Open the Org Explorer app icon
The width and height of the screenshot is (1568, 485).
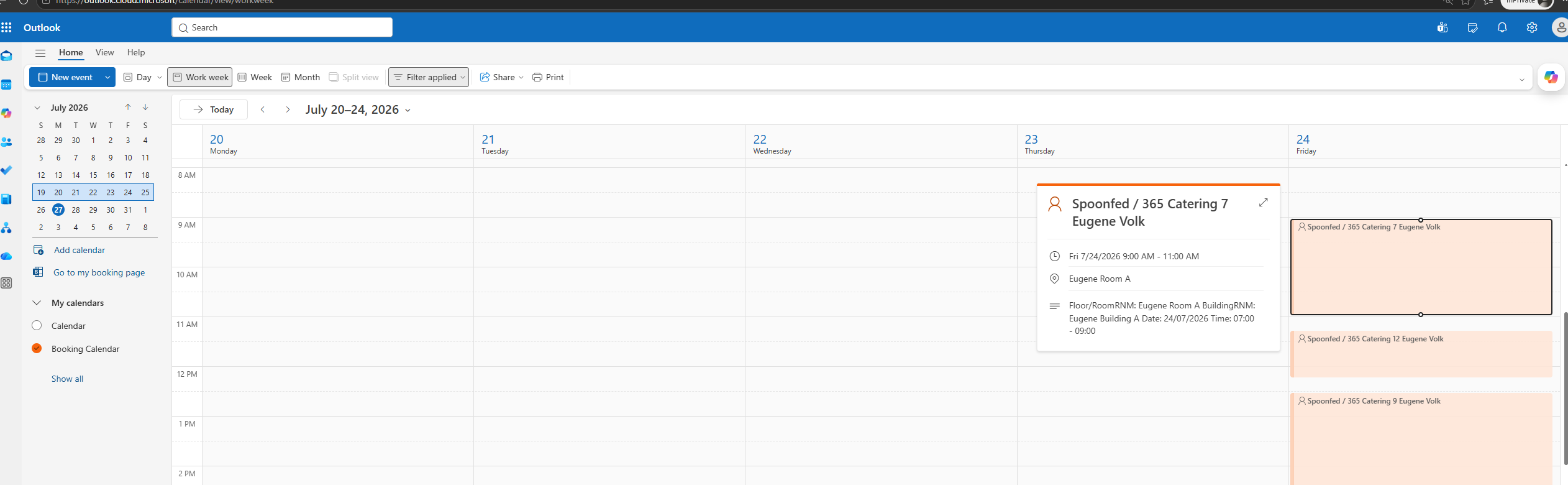tap(6, 228)
